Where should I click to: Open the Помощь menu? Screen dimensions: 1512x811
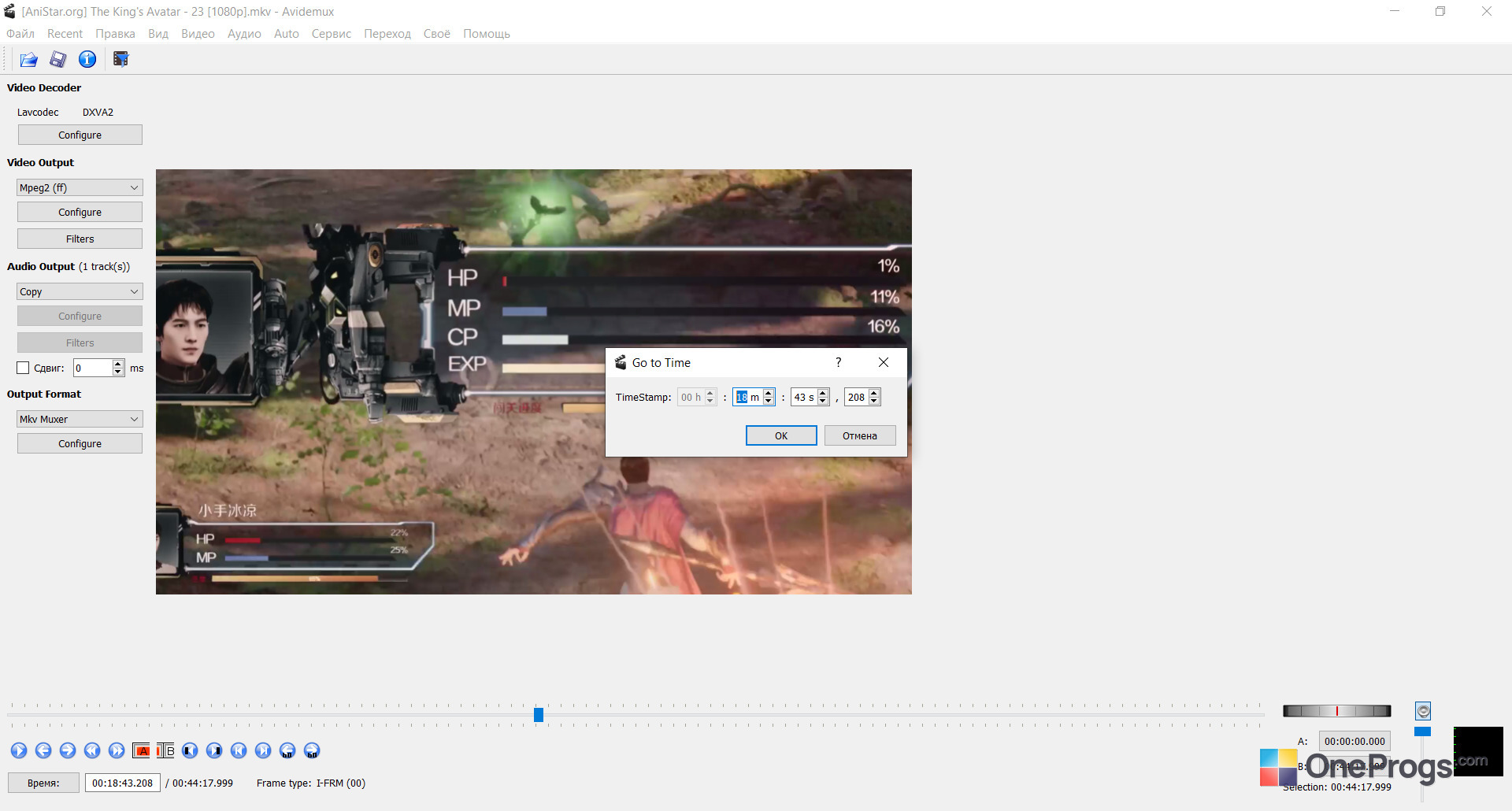point(487,34)
